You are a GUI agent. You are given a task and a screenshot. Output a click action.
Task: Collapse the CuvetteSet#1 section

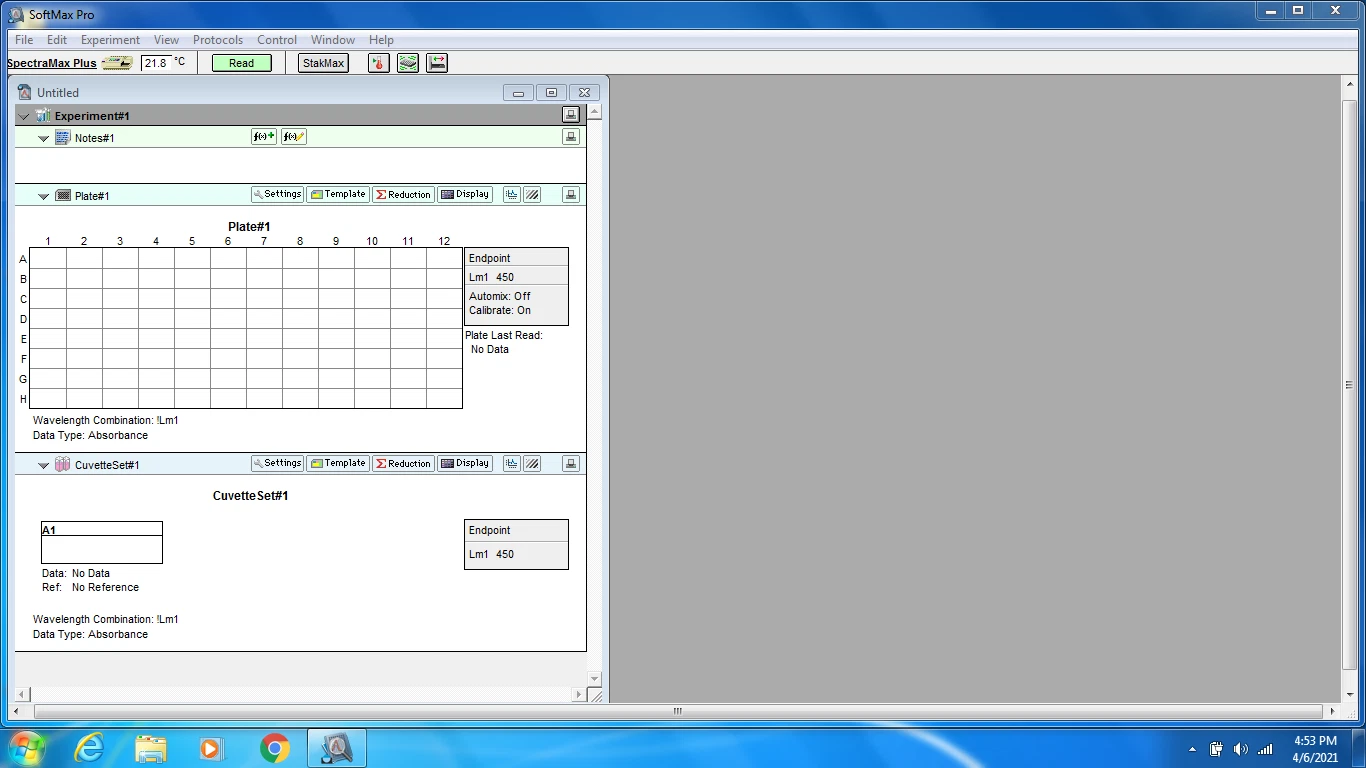pyautogui.click(x=43, y=465)
